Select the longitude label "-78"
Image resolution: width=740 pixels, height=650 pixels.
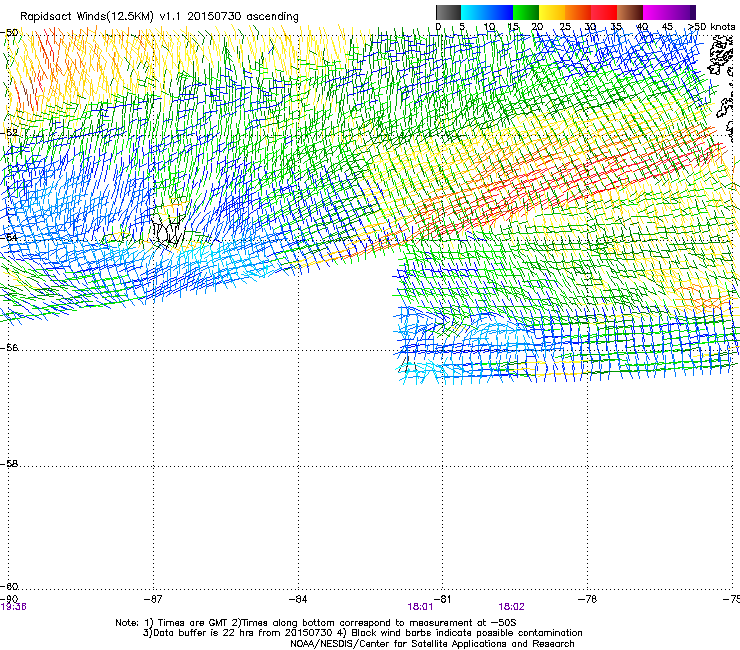588,599
